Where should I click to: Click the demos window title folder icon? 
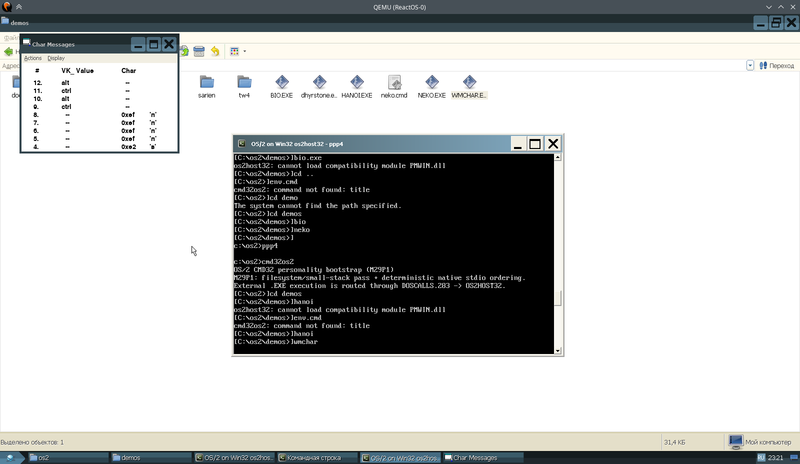coord(5,21)
